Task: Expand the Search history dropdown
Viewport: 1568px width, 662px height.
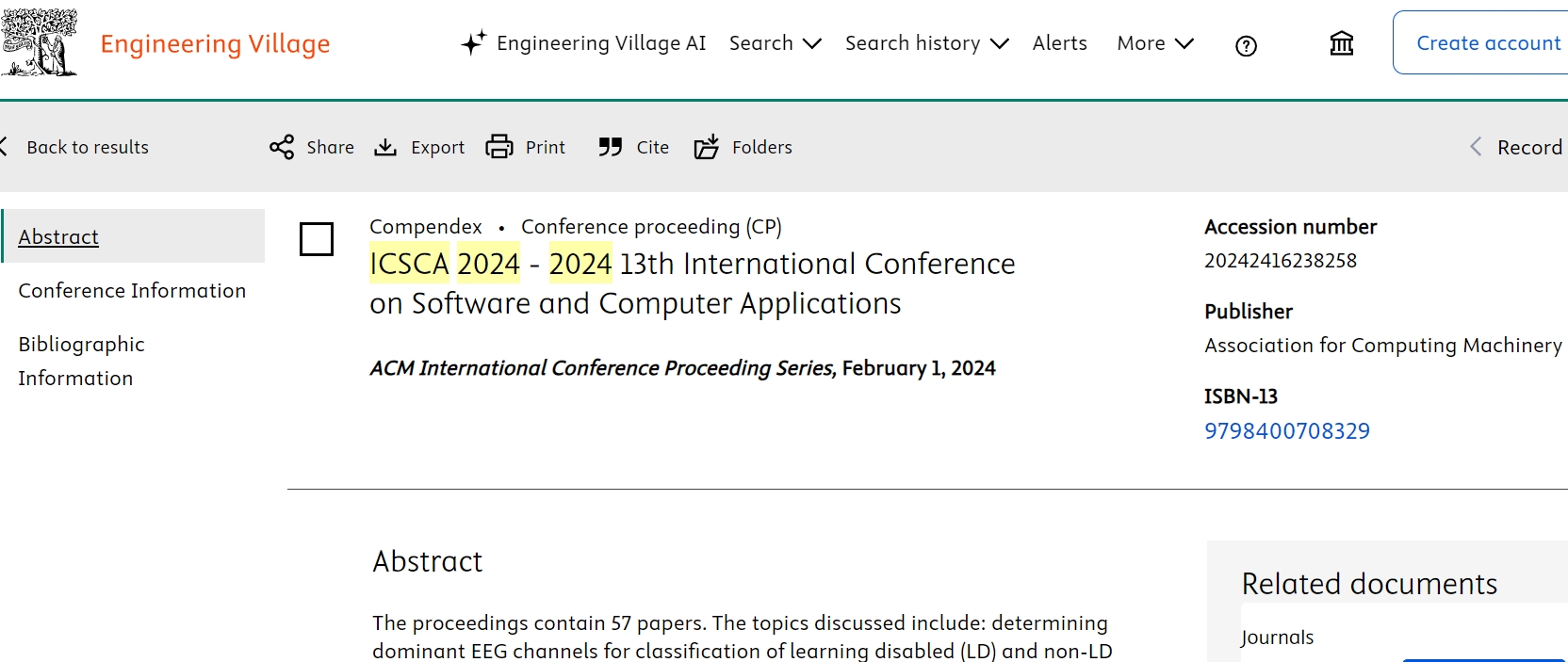Action: [926, 43]
